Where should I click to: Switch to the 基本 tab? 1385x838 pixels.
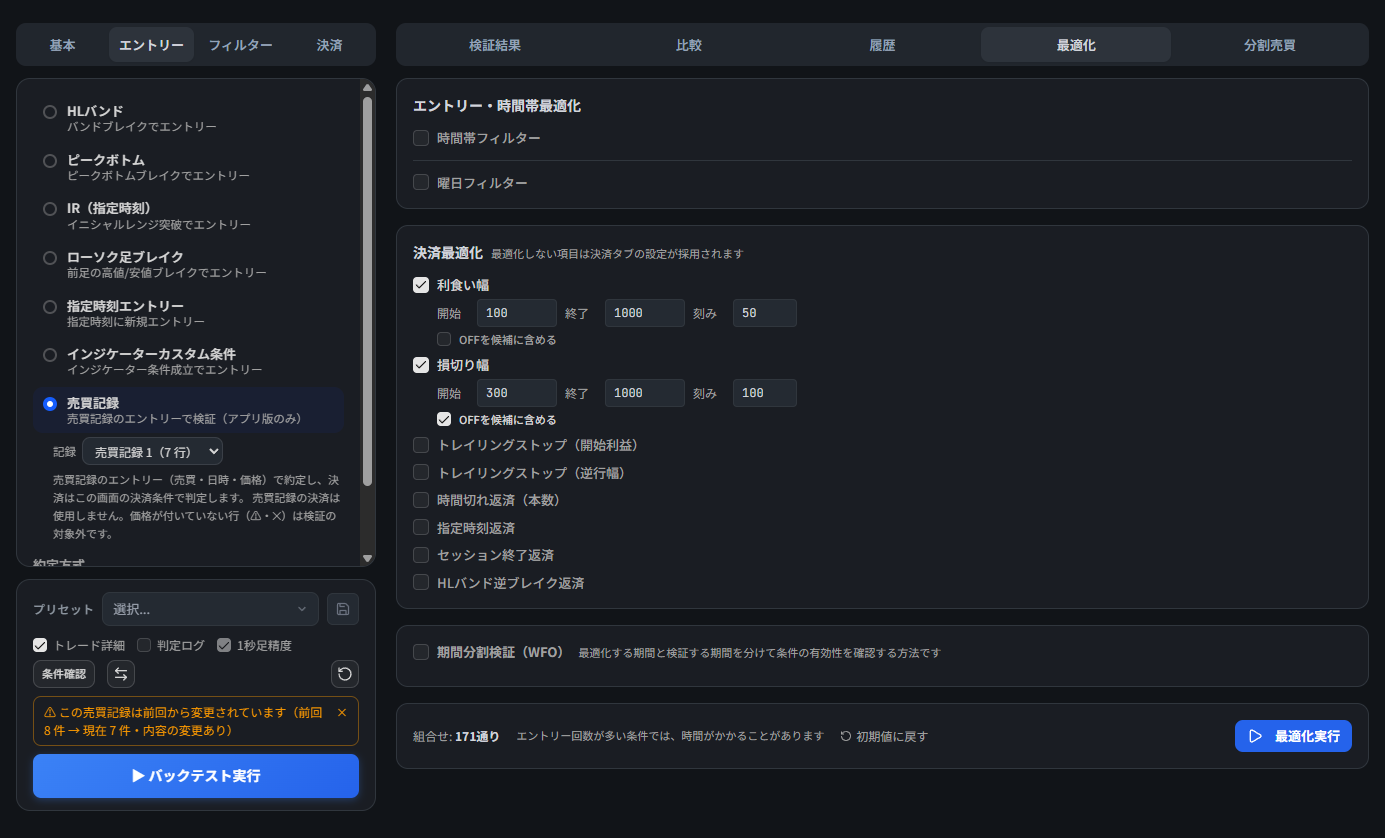coord(62,45)
